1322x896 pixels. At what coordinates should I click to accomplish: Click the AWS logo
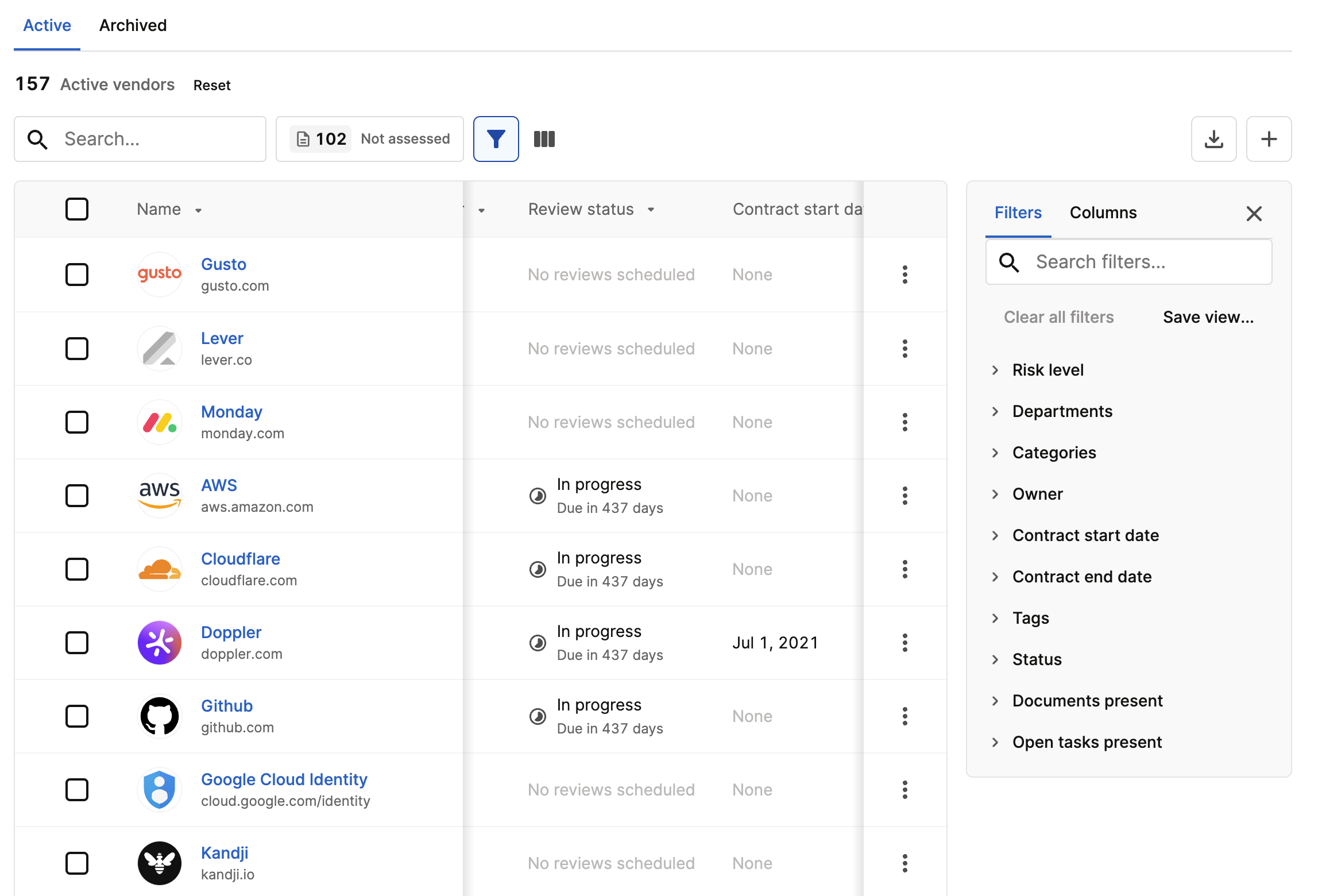coord(160,496)
